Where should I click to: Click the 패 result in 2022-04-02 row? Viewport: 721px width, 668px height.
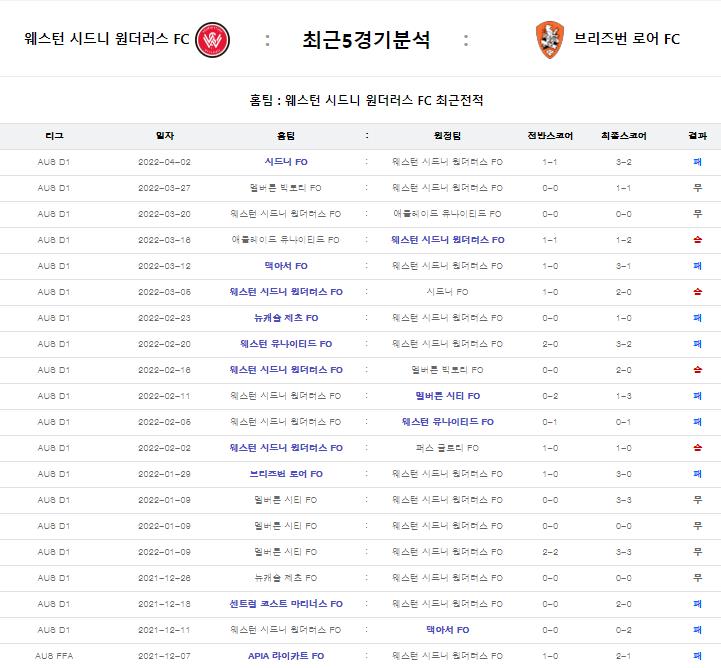point(698,162)
